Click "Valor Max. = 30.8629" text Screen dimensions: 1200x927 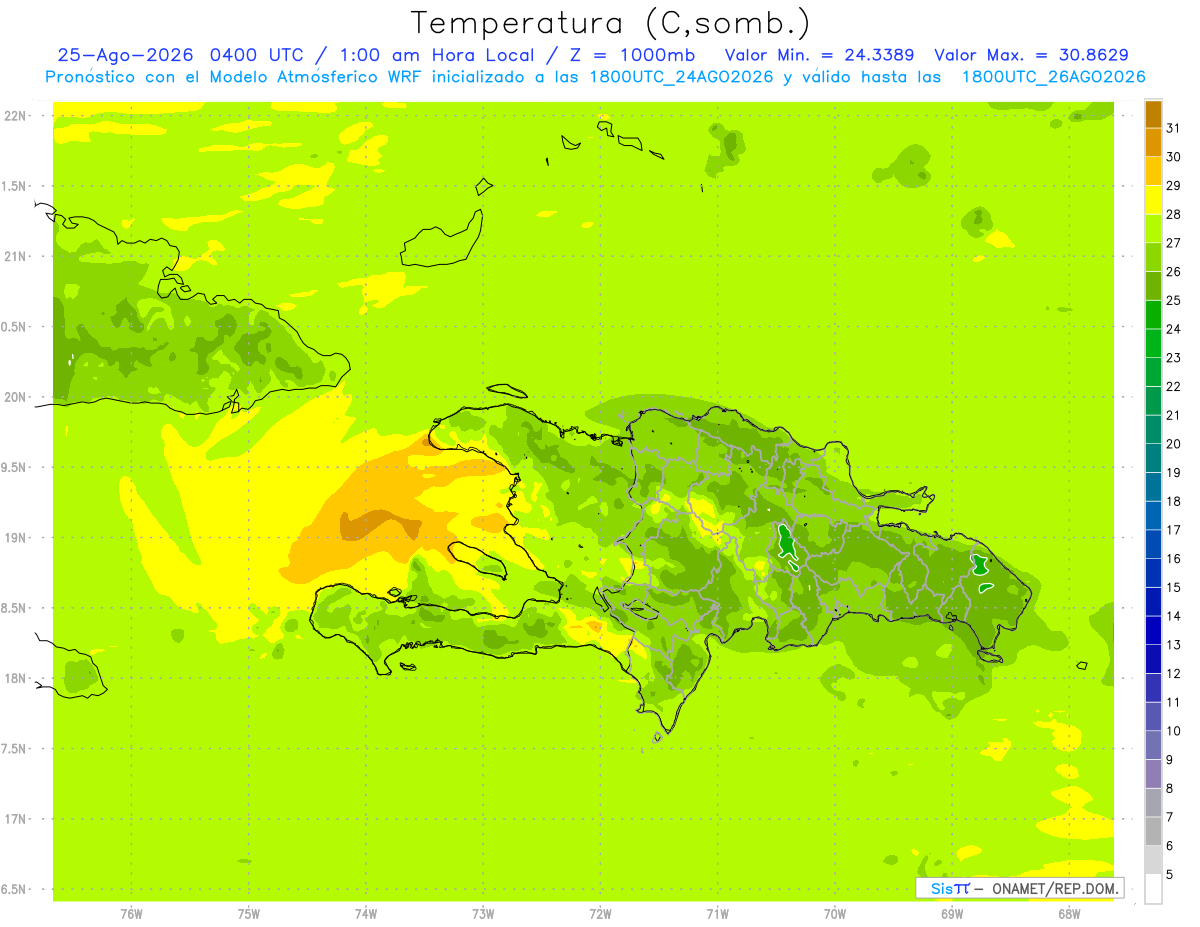coord(1032,55)
